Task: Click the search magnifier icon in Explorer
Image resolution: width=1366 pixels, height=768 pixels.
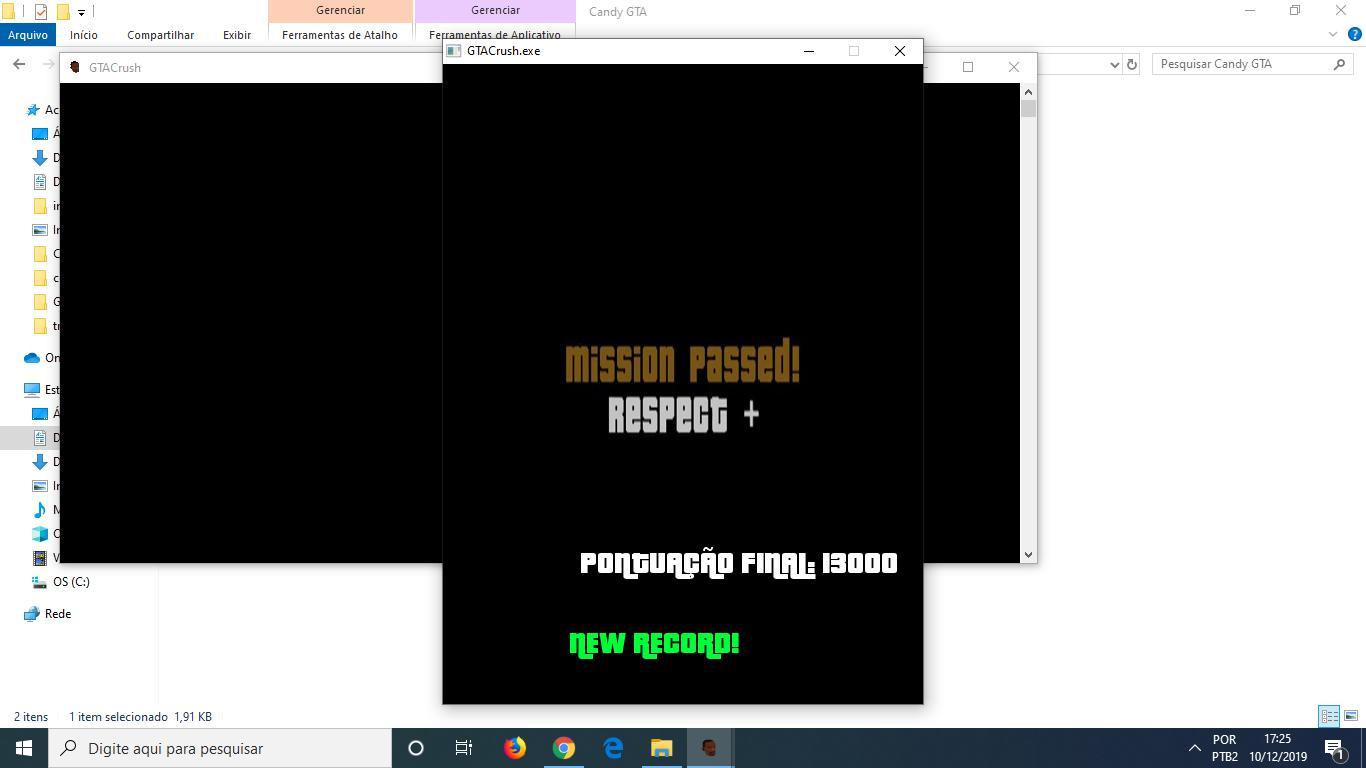Action: click(1340, 64)
